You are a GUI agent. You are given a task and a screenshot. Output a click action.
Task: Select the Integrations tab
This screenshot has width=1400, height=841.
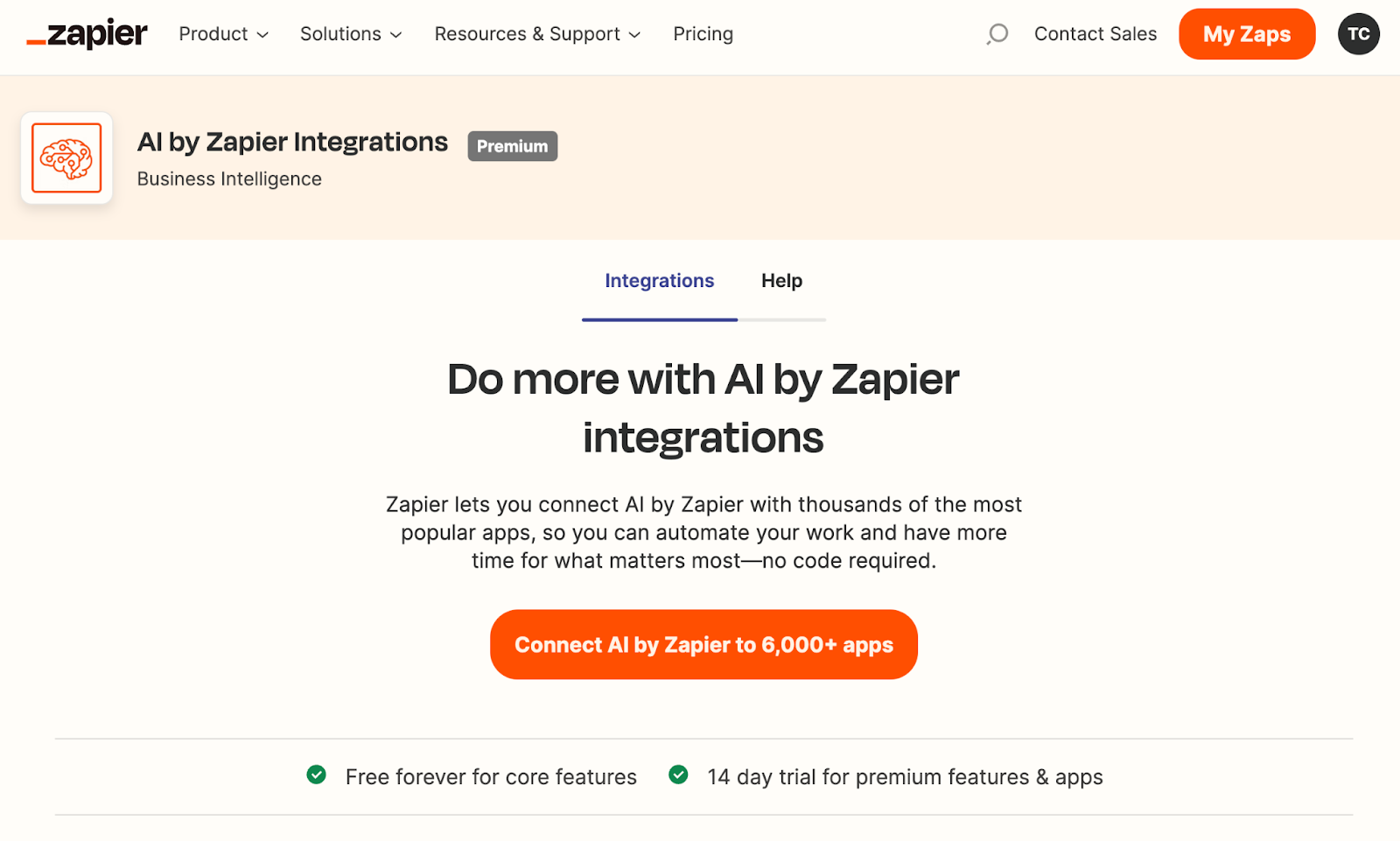coord(659,281)
